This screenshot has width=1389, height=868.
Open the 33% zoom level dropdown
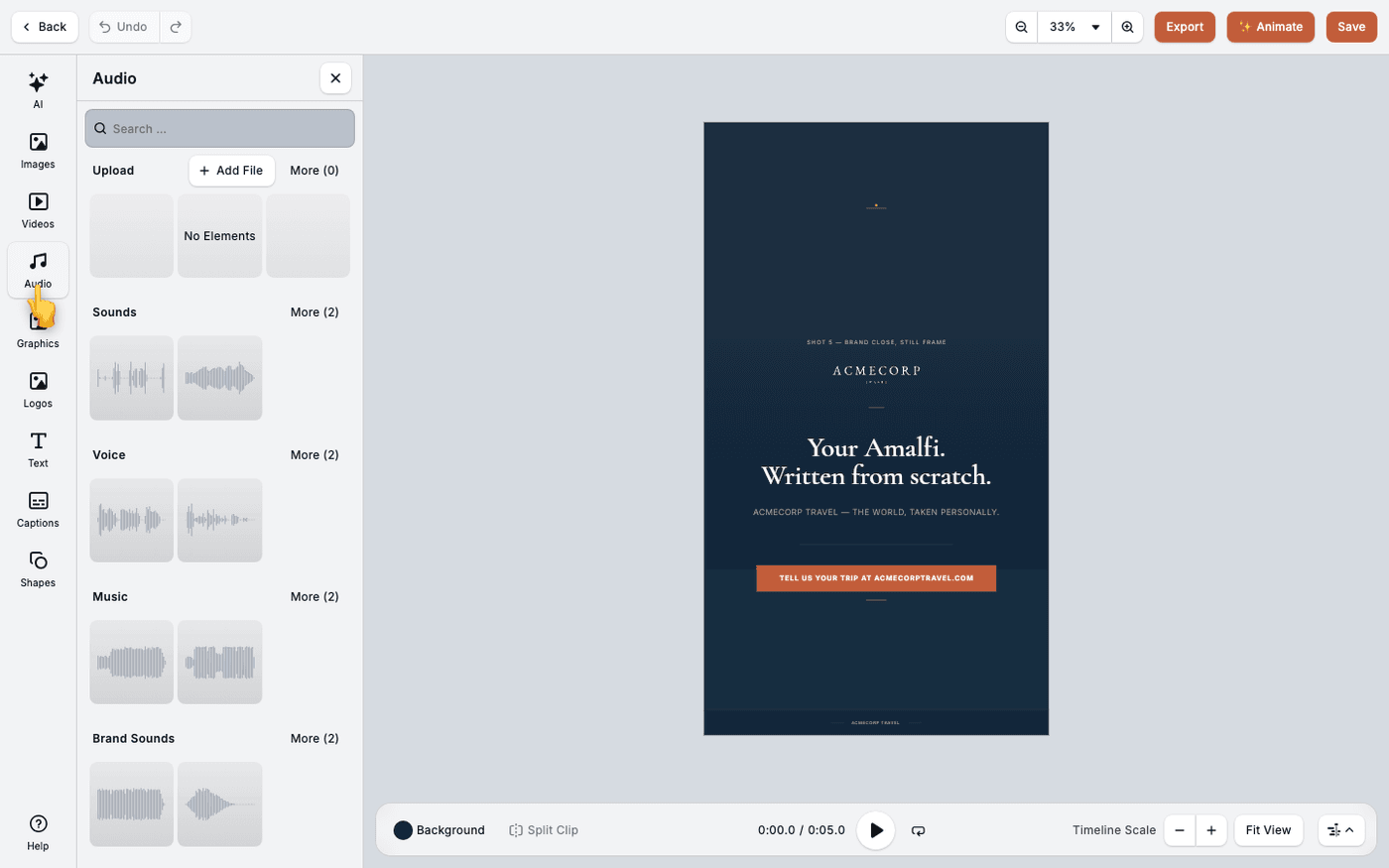click(x=1074, y=27)
